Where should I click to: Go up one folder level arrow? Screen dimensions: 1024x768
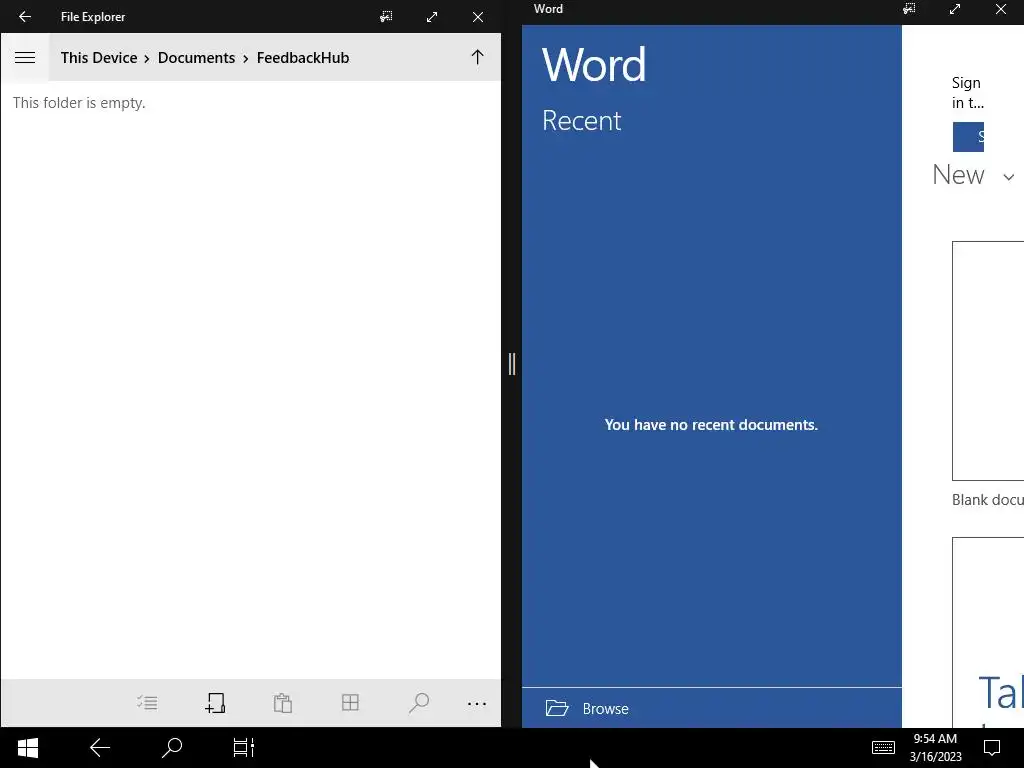click(477, 57)
